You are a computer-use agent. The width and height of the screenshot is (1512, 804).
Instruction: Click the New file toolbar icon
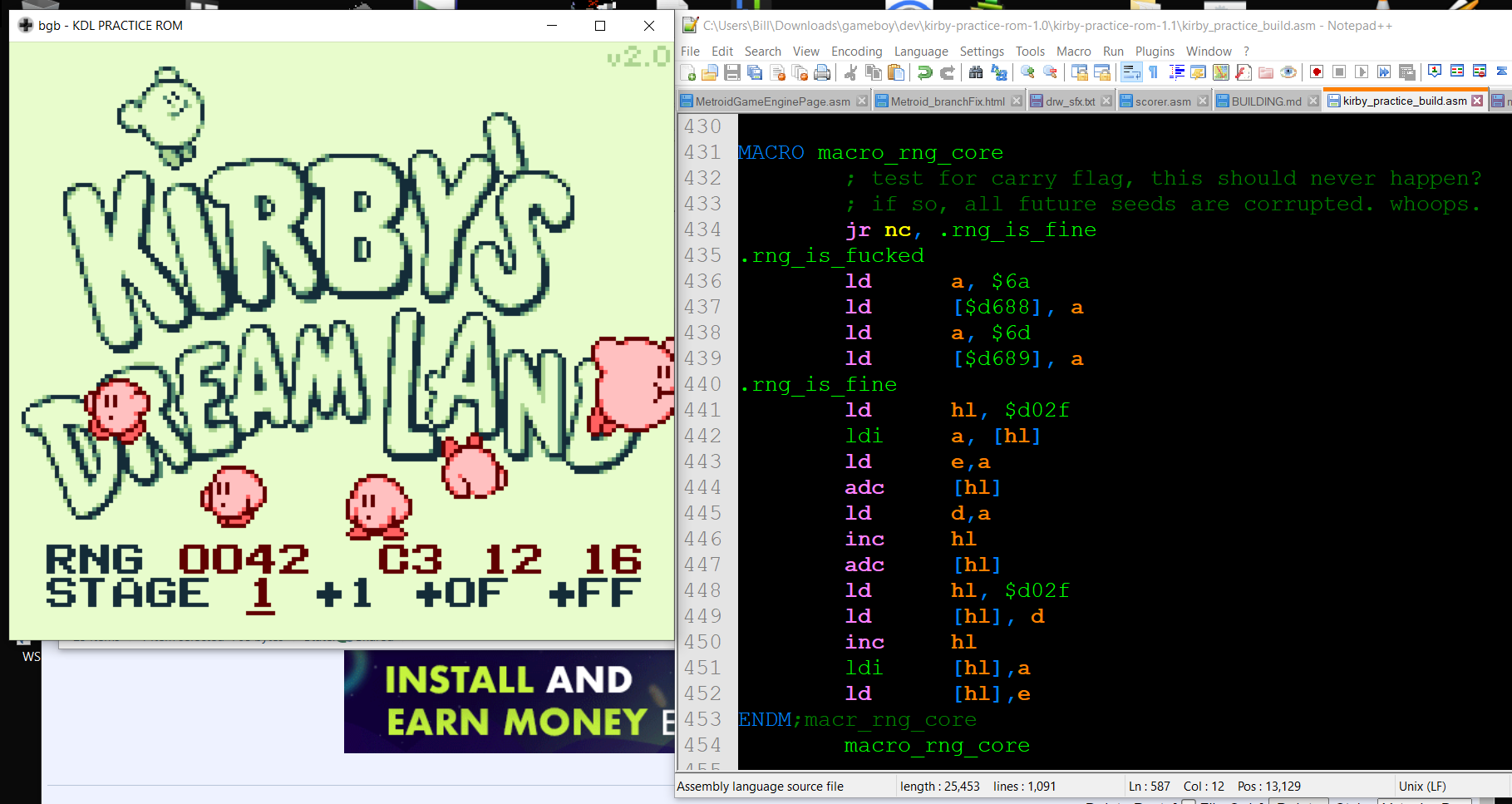pyautogui.click(x=688, y=73)
